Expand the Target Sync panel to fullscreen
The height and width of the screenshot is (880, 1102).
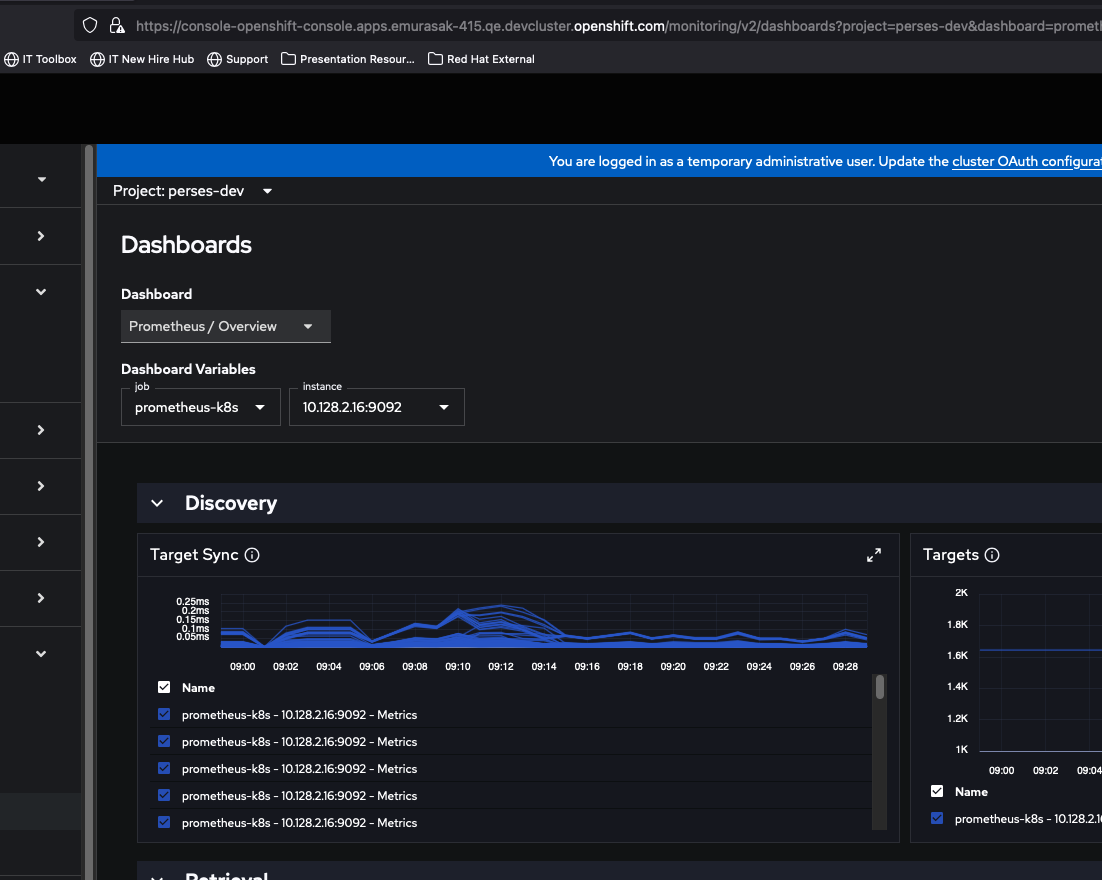(874, 555)
